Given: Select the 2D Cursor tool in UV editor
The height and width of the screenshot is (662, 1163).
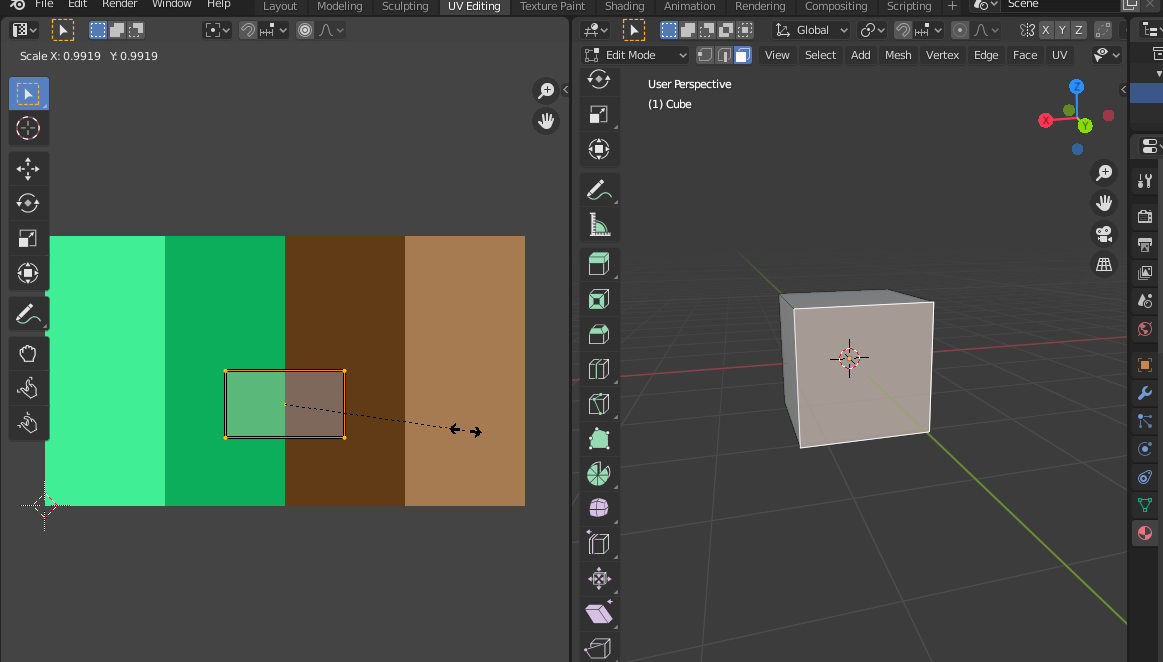Looking at the screenshot, I should point(28,128).
